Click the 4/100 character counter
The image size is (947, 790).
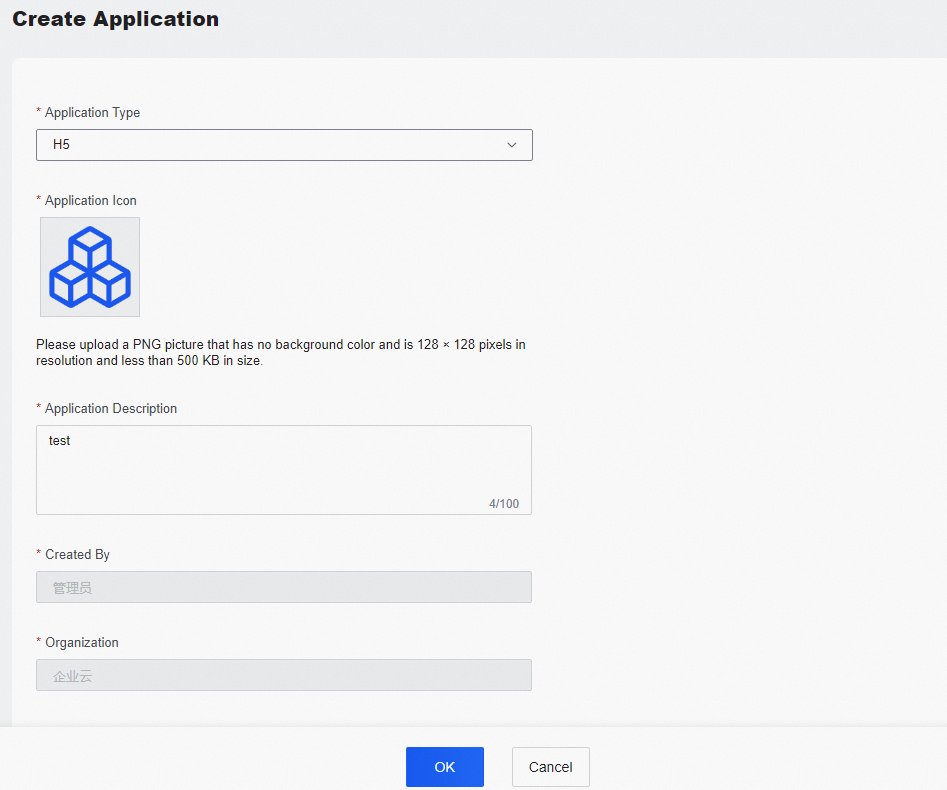pyautogui.click(x=505, y=503)
